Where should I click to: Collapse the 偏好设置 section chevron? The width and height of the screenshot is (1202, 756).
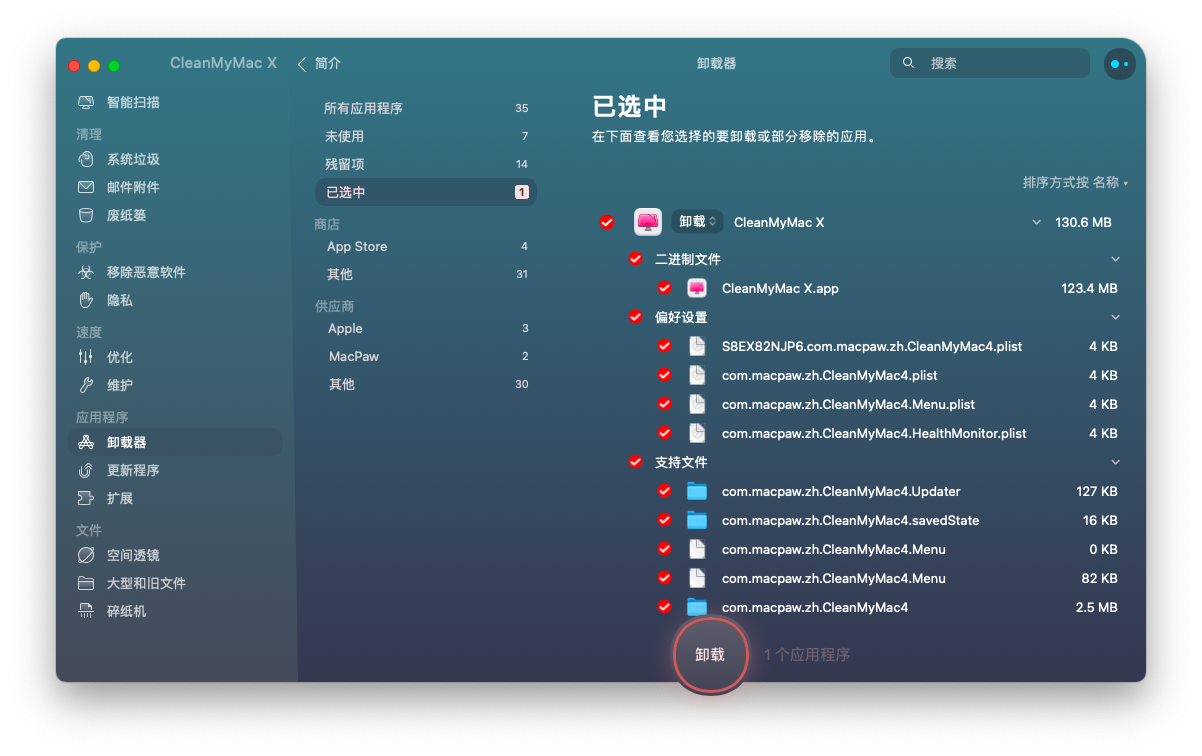1116,317
